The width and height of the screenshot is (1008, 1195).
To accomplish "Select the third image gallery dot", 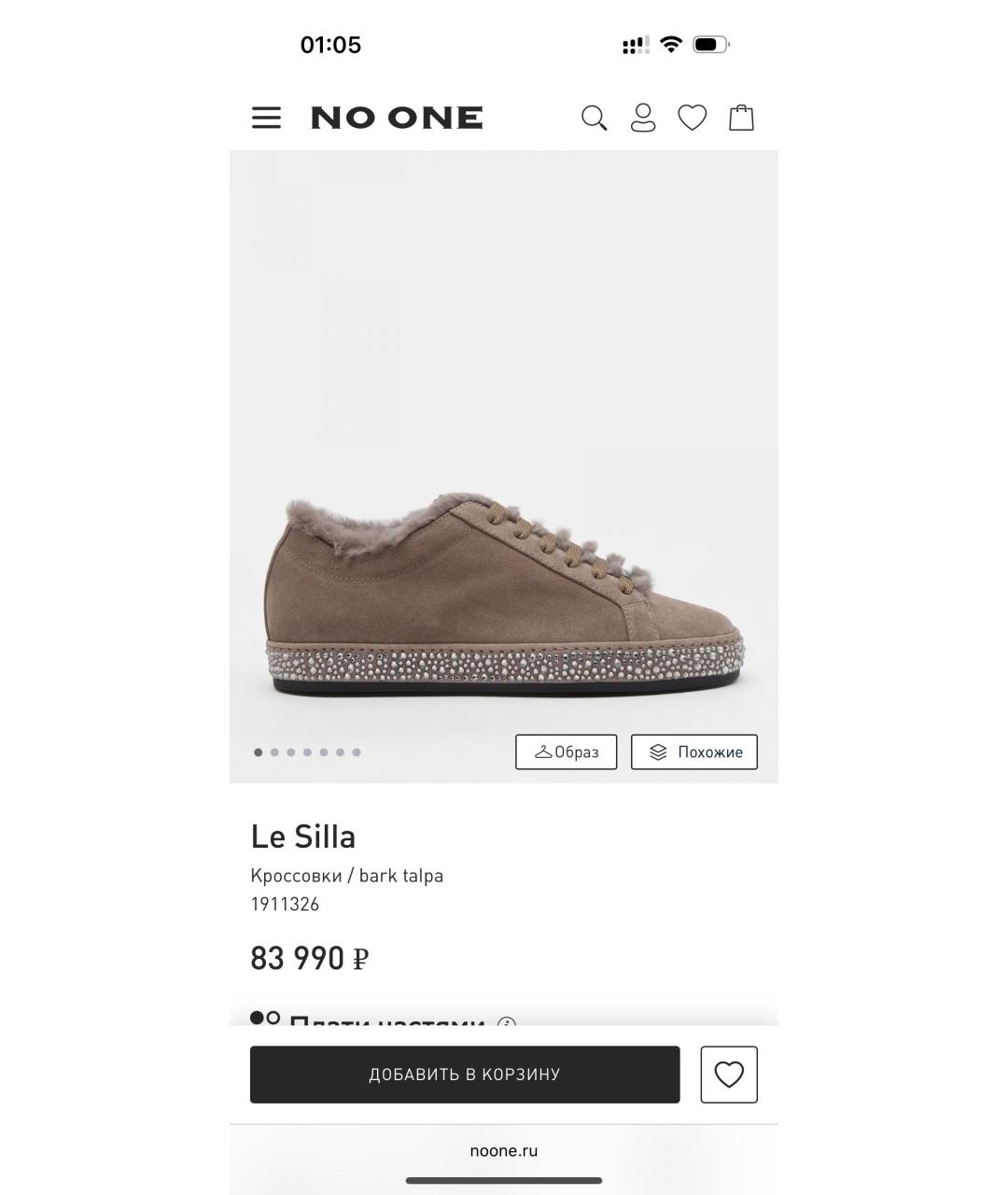I will [x=291, y=752].
